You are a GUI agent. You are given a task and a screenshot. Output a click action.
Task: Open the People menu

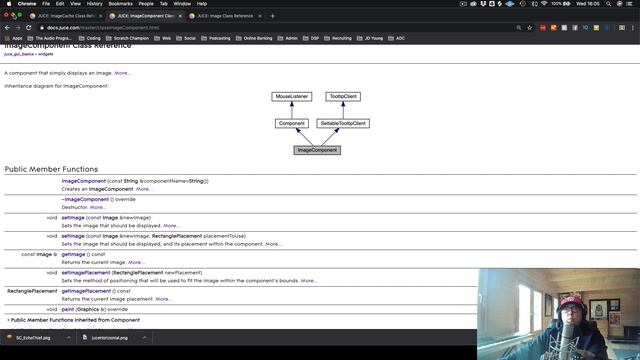tap(146, 4)
